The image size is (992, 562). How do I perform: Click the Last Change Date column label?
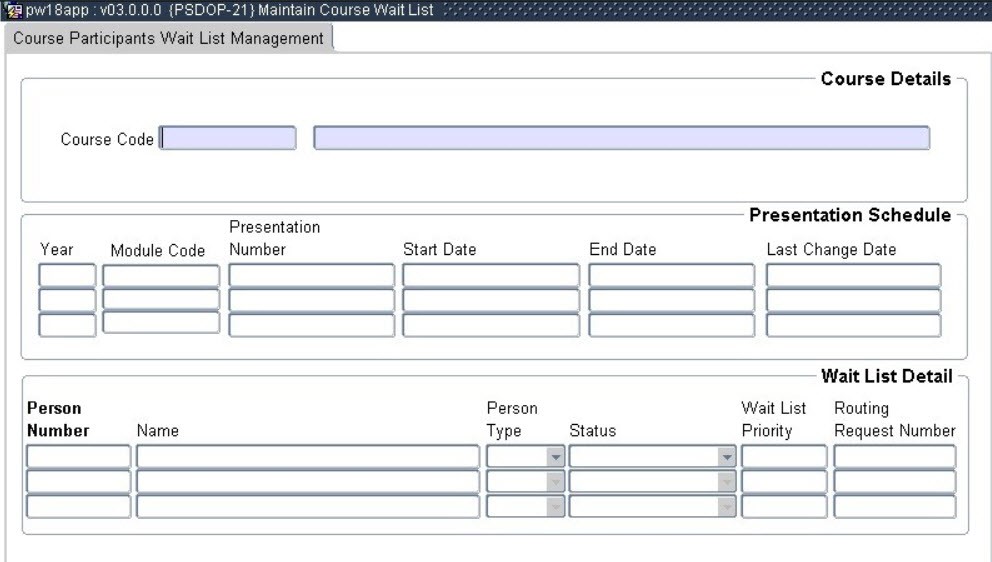(831, 249)
